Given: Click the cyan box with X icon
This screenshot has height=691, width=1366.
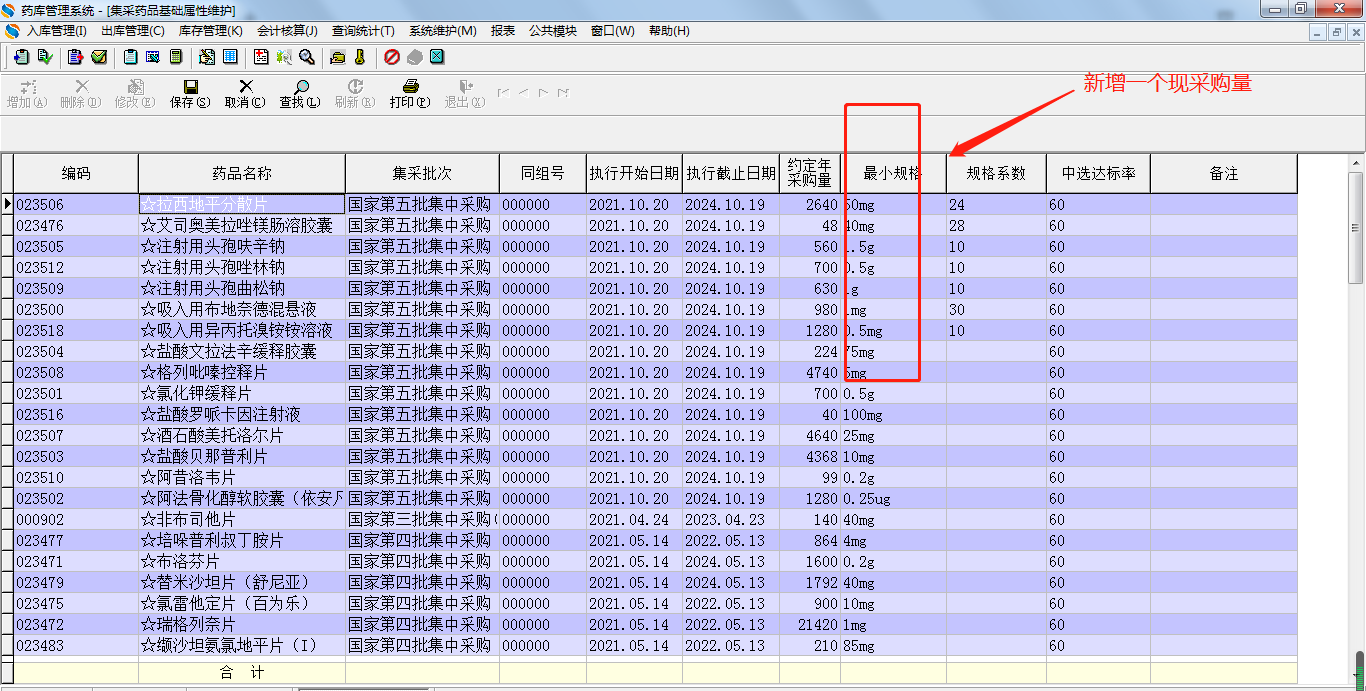Looking at the screenshot, I should pos(437,57).
